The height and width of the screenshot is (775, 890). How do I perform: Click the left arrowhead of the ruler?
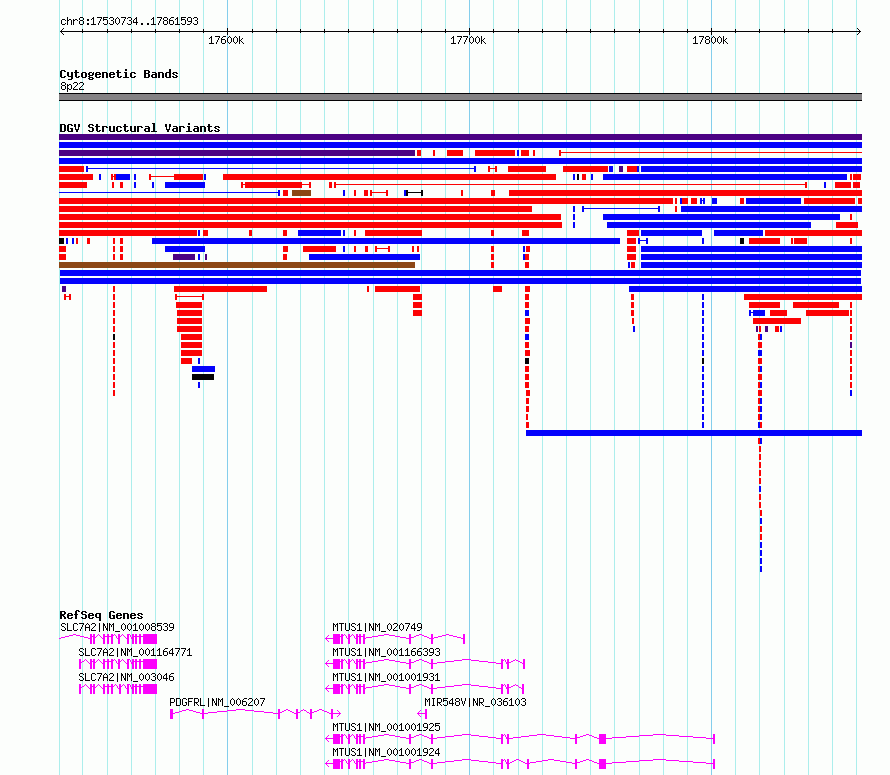[62, 32]
